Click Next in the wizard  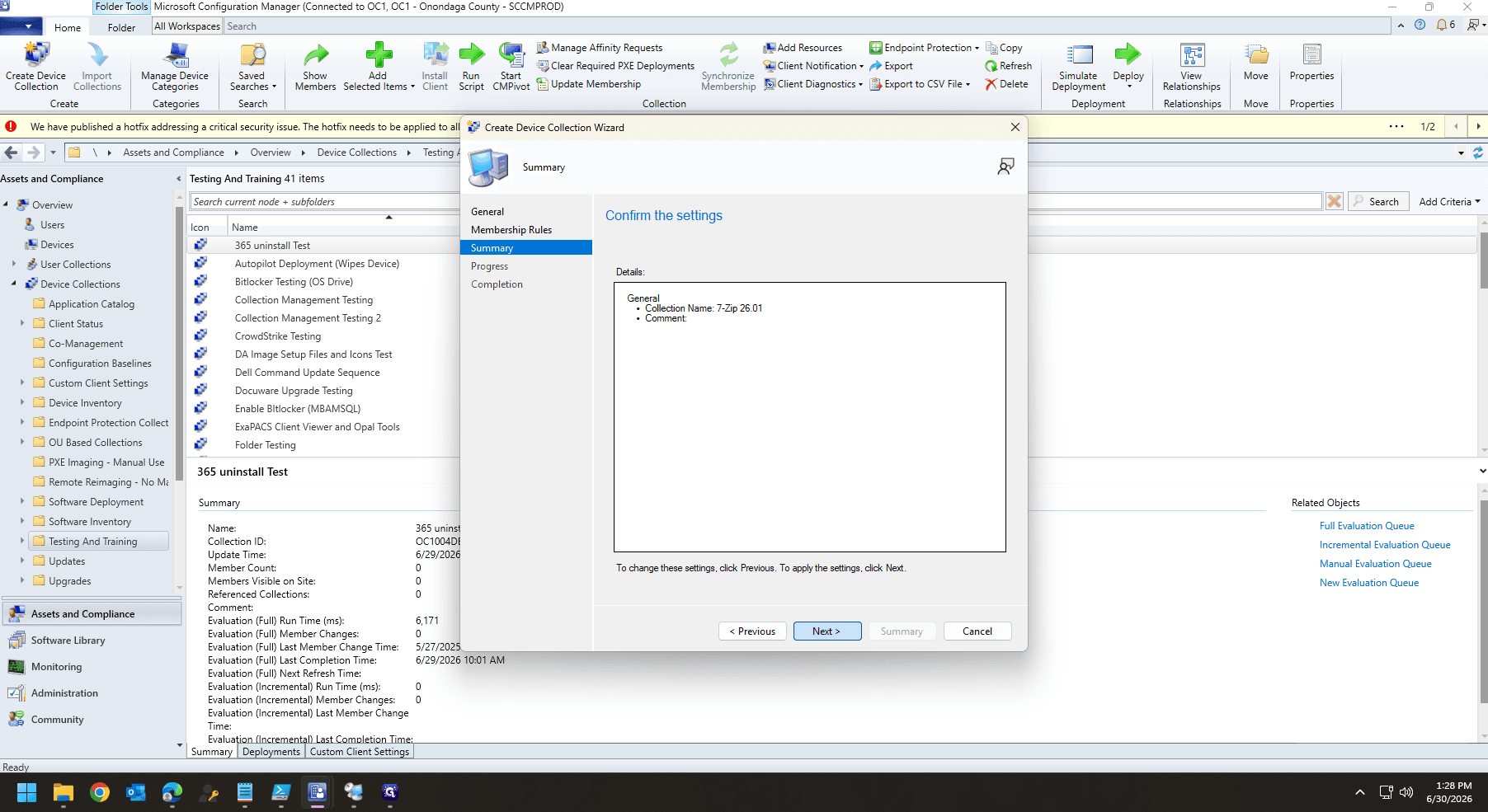pos(827,631)
